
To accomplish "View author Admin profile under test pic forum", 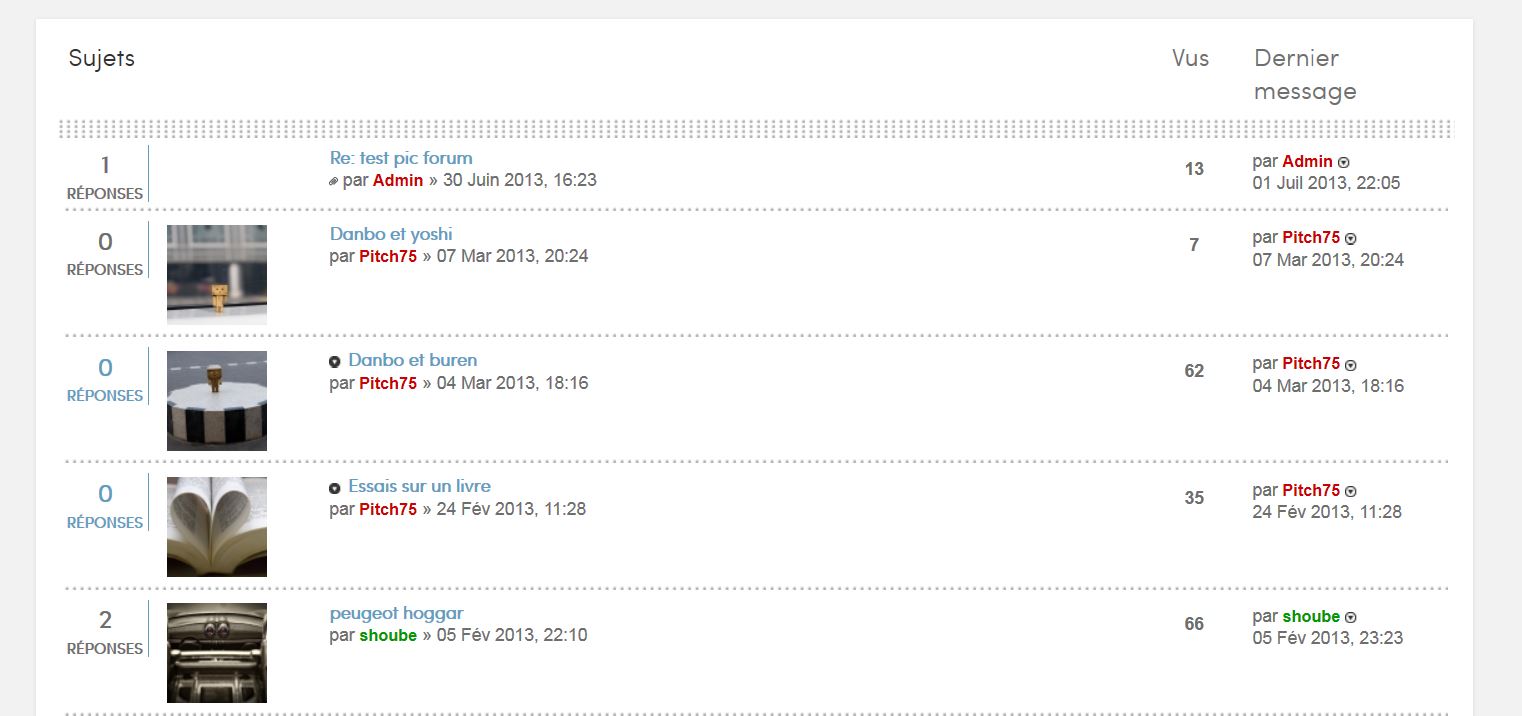I will pos(398,180).
